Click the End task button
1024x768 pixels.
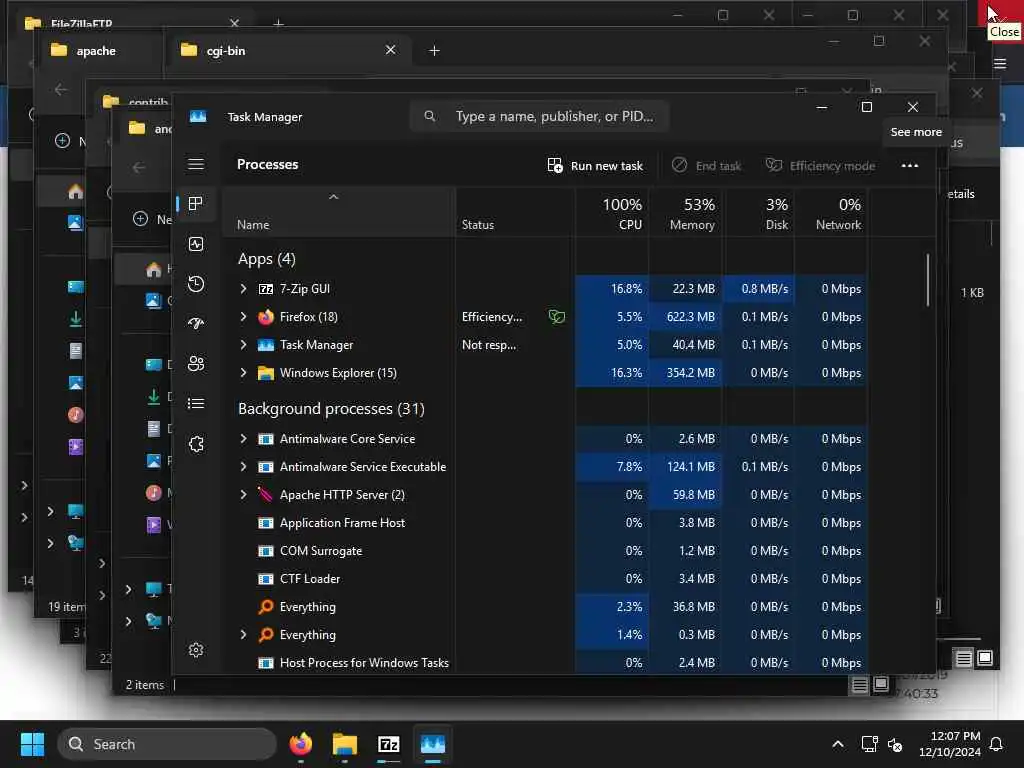click(x=707, y=166)
